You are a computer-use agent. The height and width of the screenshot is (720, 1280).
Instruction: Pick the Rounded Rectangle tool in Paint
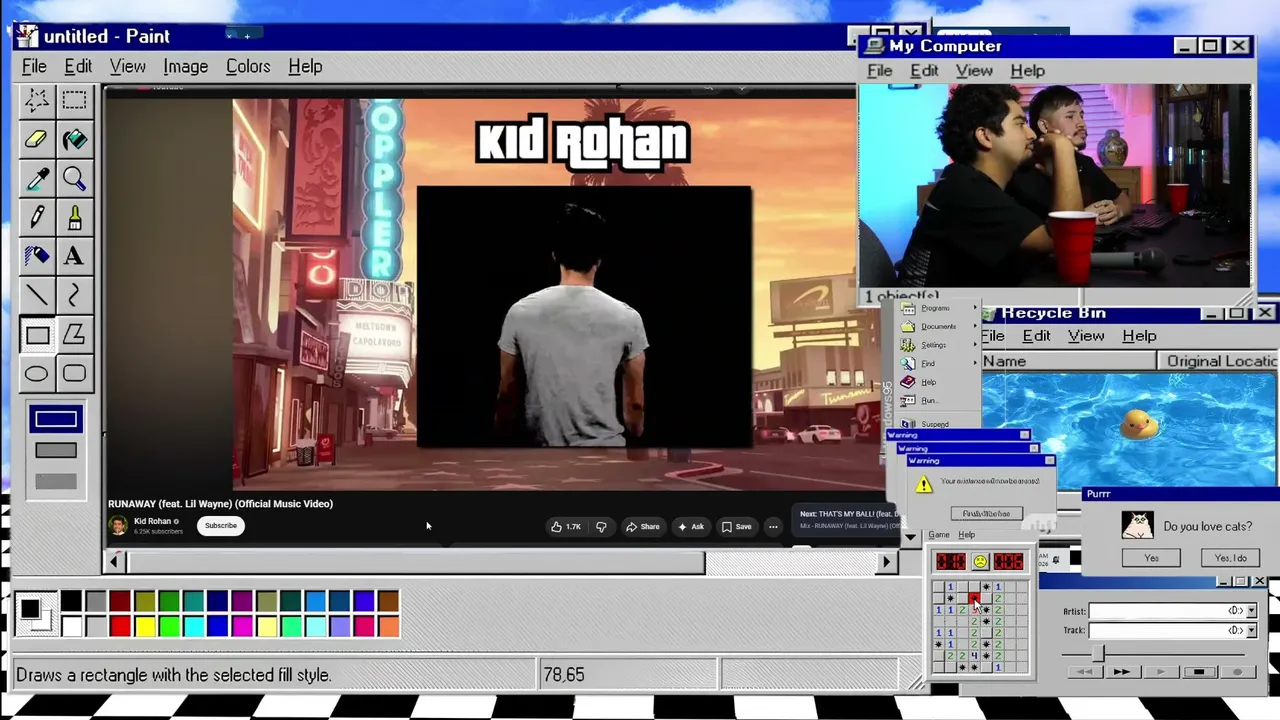pos(74,374)
